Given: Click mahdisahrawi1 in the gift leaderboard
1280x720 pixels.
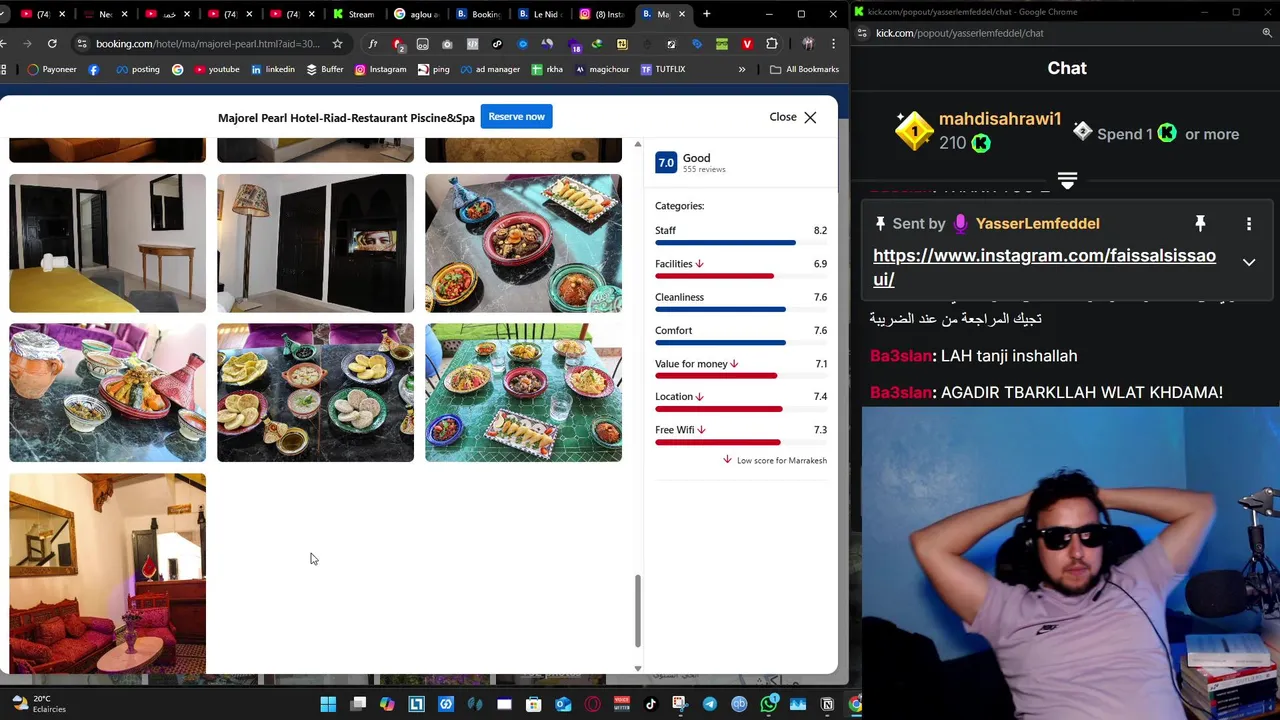Looking at the screenshot, I should pyautogui.click(x=1000, y=119).
